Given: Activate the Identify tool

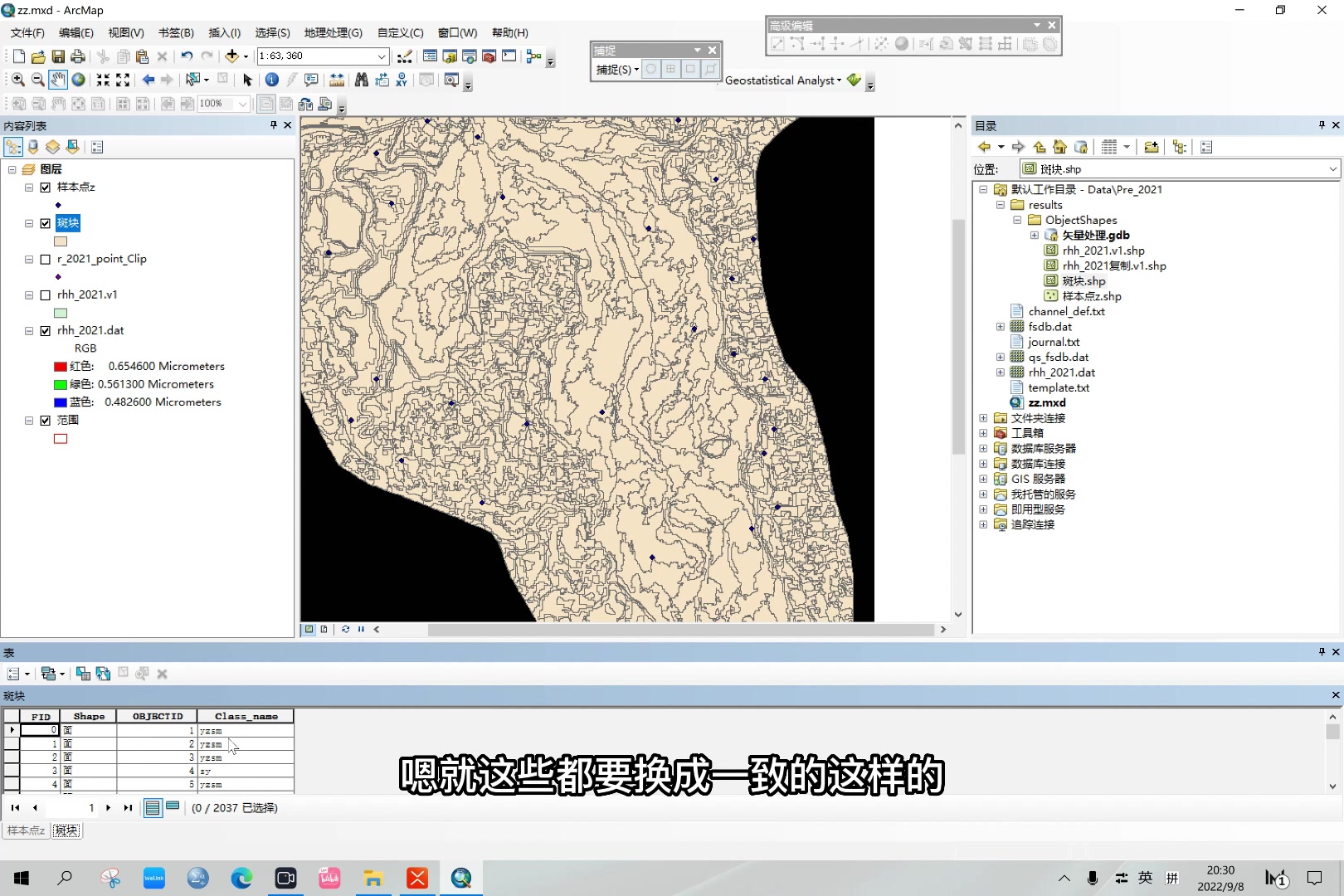Looking at the screenshot, I should click(x=272, y=80).
